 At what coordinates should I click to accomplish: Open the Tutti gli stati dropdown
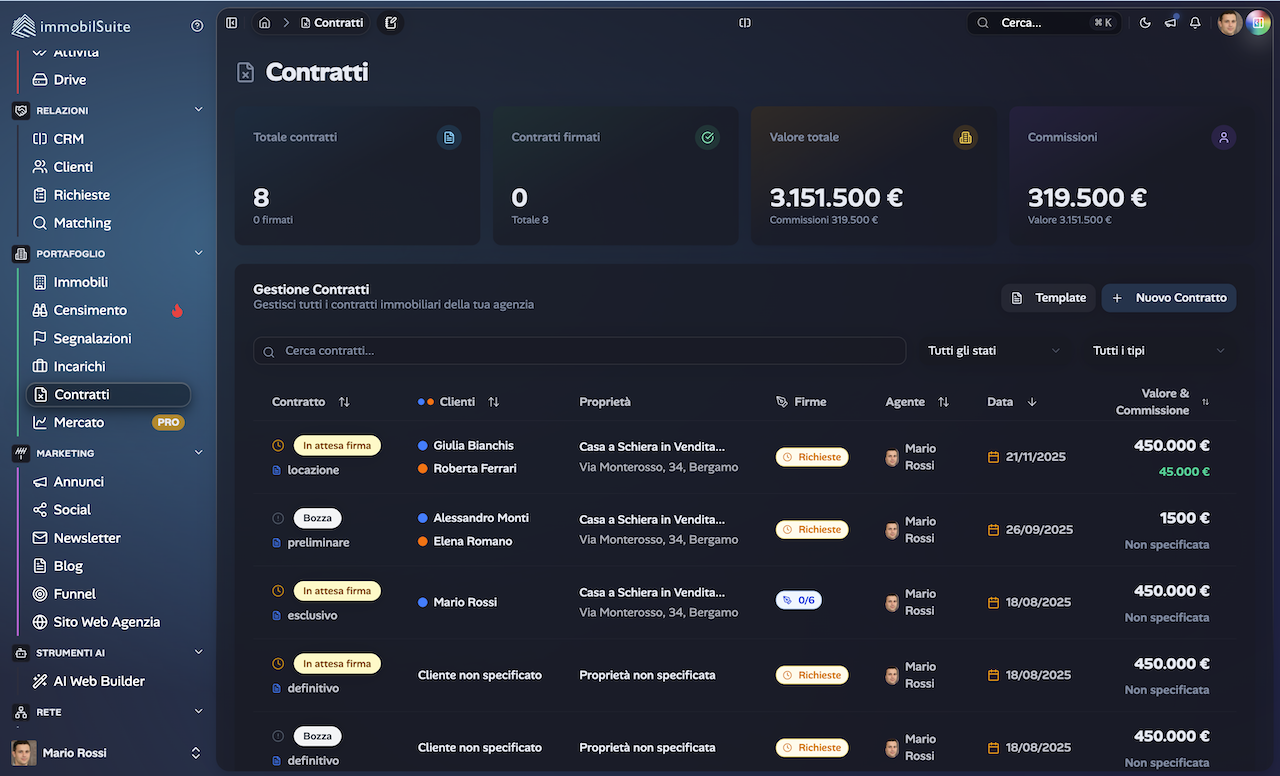tap(994, 351)
